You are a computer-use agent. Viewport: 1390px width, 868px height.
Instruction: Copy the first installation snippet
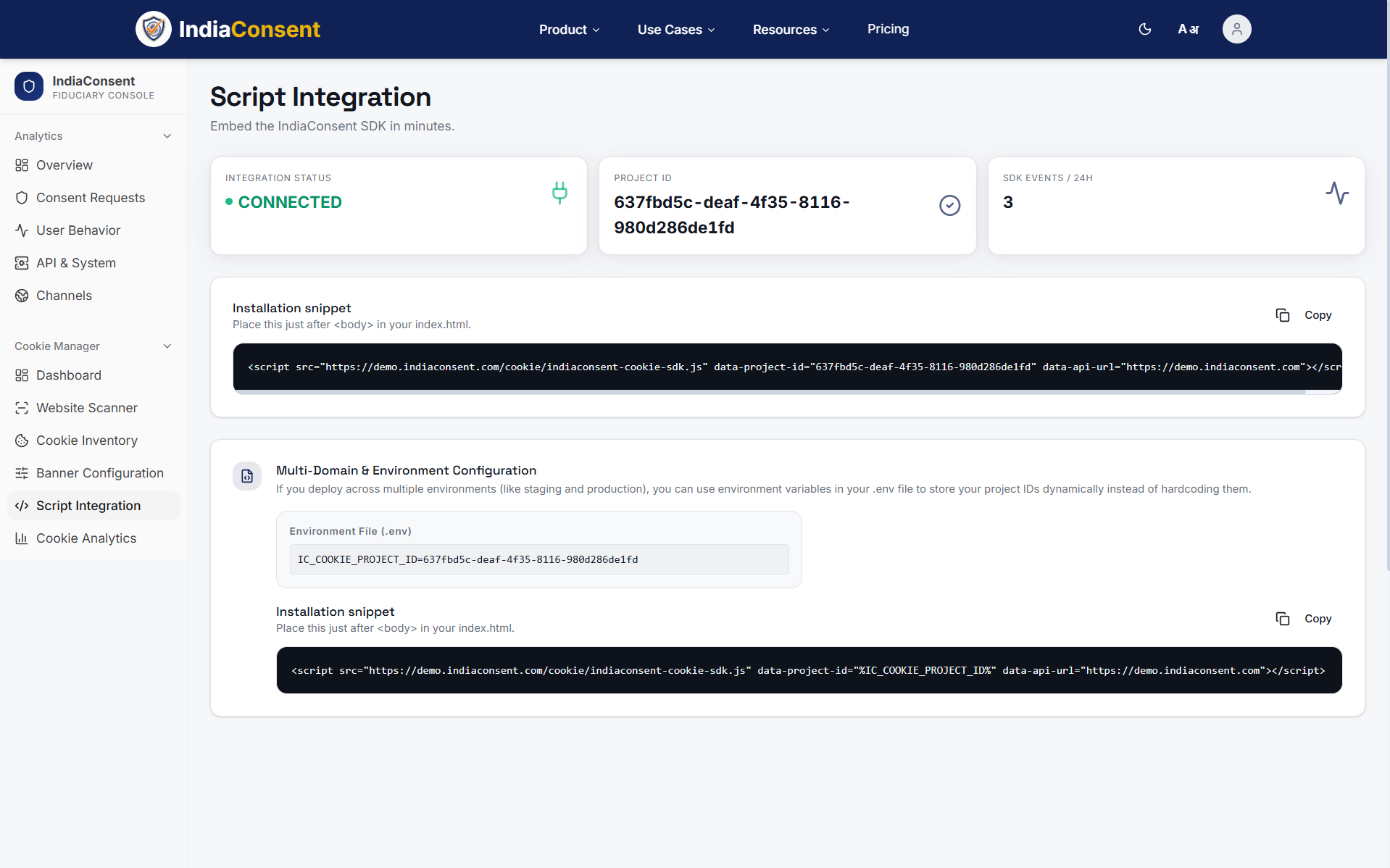click(x=1304, y=315)
